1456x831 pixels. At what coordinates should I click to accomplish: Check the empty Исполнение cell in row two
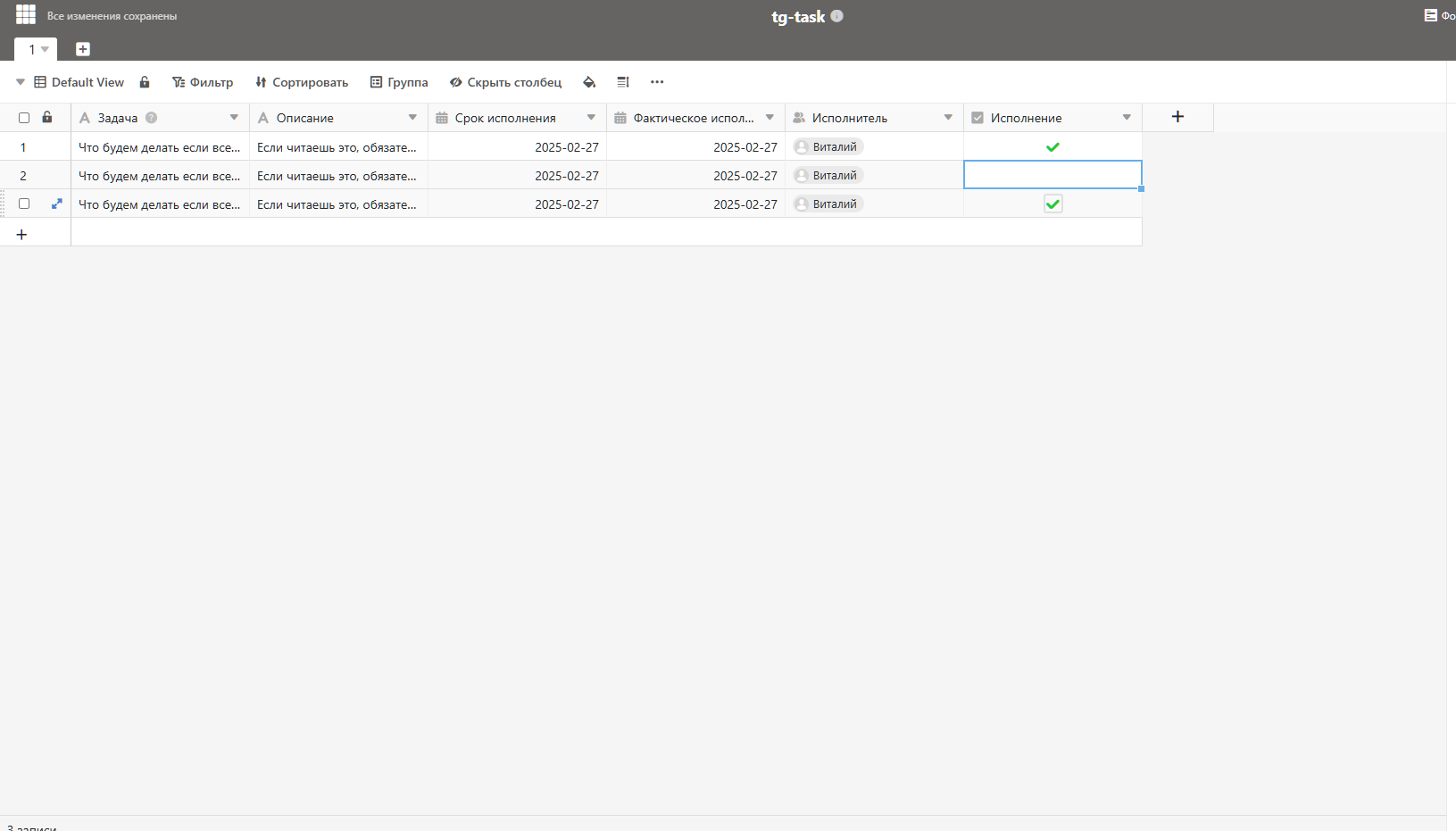click(x=1052, y=175)
